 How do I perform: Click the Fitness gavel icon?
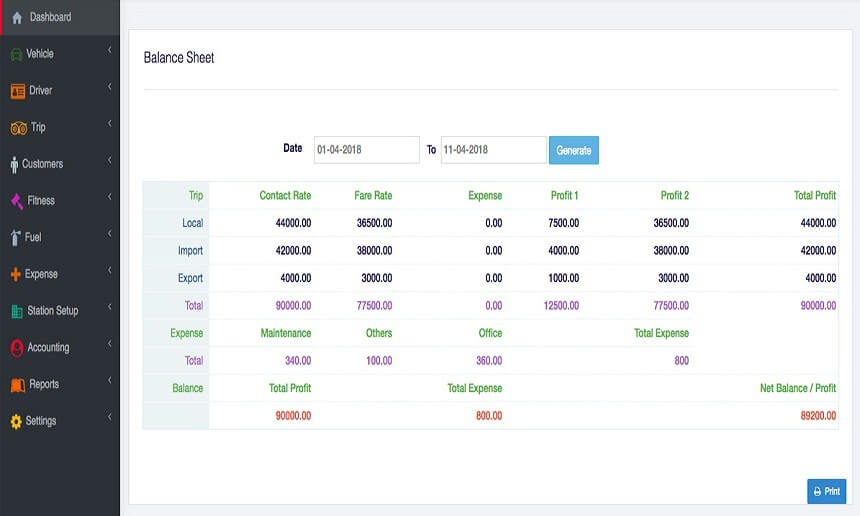[17, 201]
